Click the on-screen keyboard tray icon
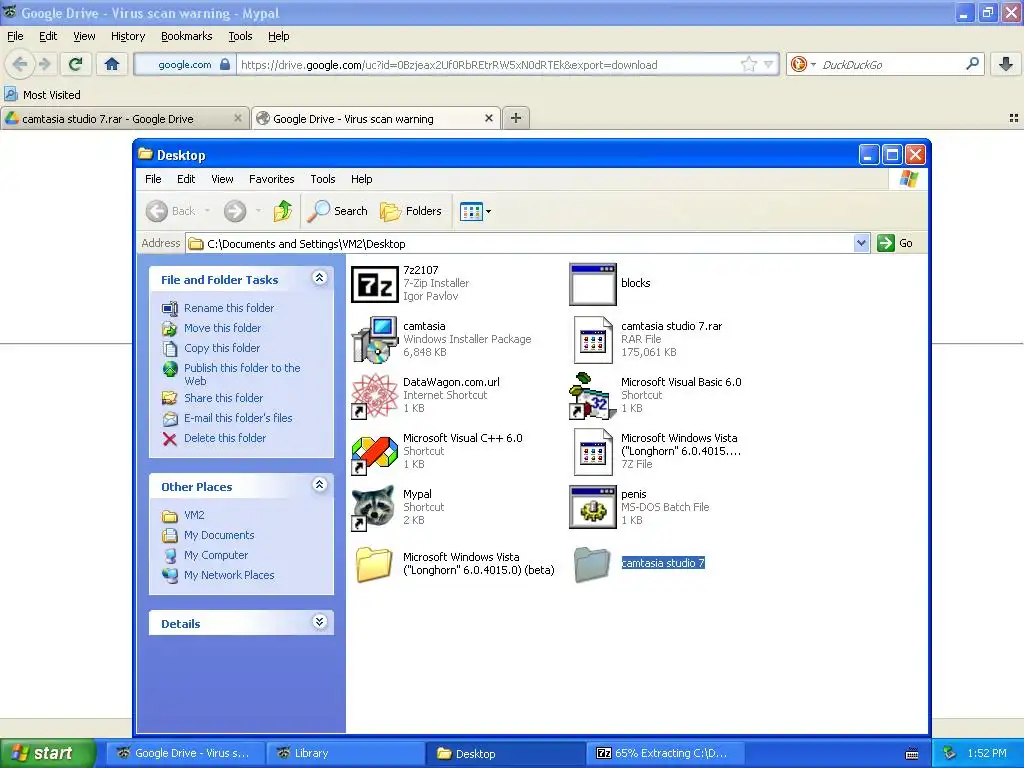The width and height of the screenshot is (1024, 768). point(912,754)
